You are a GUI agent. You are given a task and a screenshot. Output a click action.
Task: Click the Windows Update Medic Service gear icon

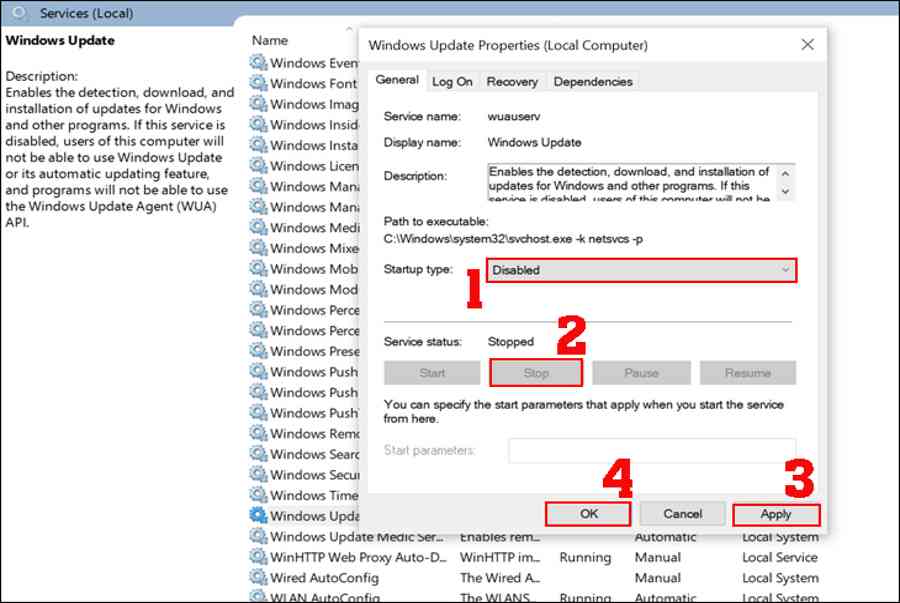(x=258, y=536)
